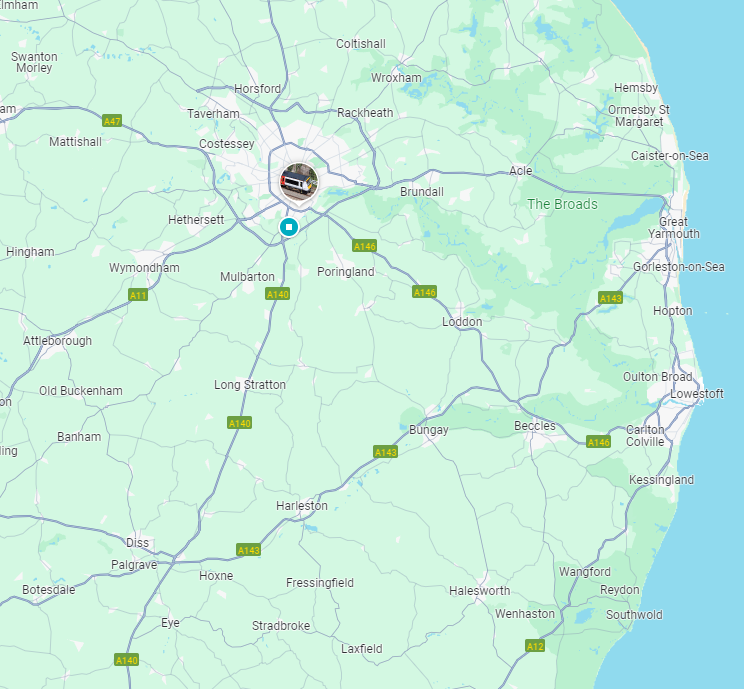The height and width of the screenshot is (689, 744).
Task: Click the Wroxham place label
Action: (x=396, y=78)
